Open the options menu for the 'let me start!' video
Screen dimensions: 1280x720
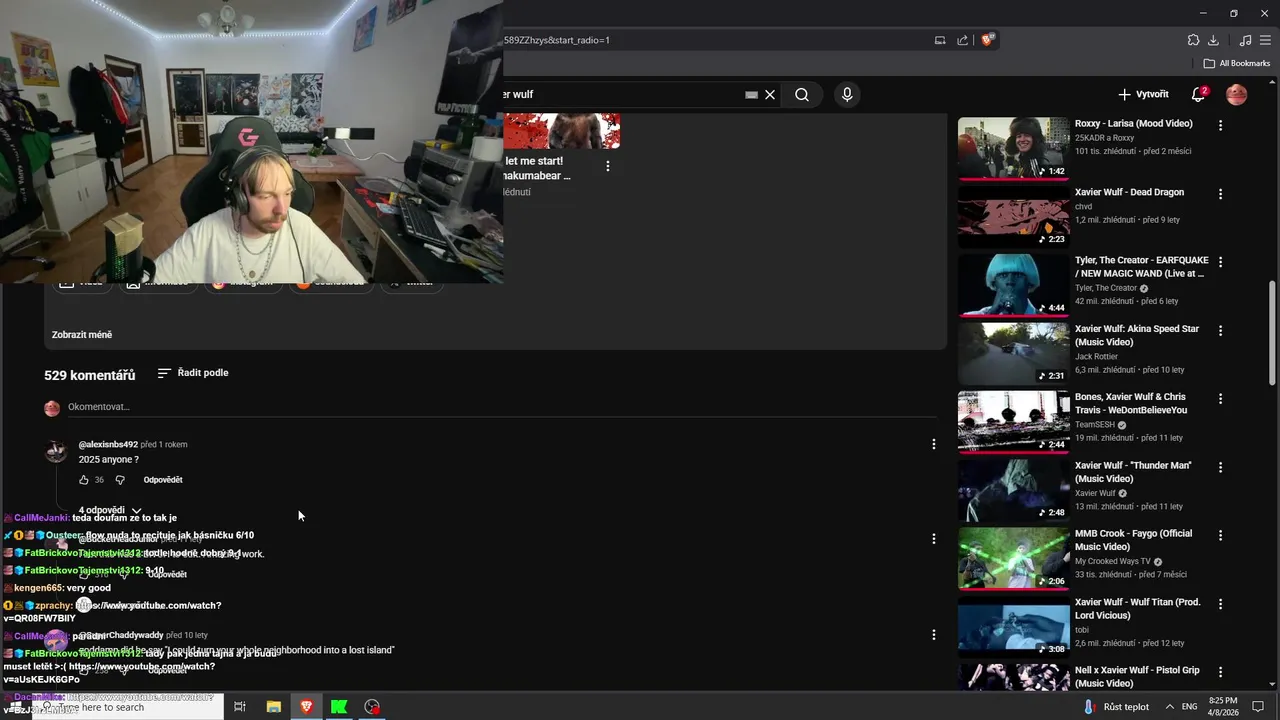coord(607,166)
